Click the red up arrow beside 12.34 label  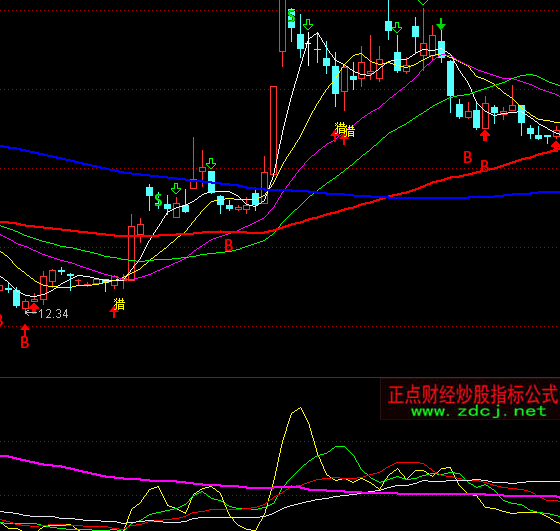(x=34, y=306)
